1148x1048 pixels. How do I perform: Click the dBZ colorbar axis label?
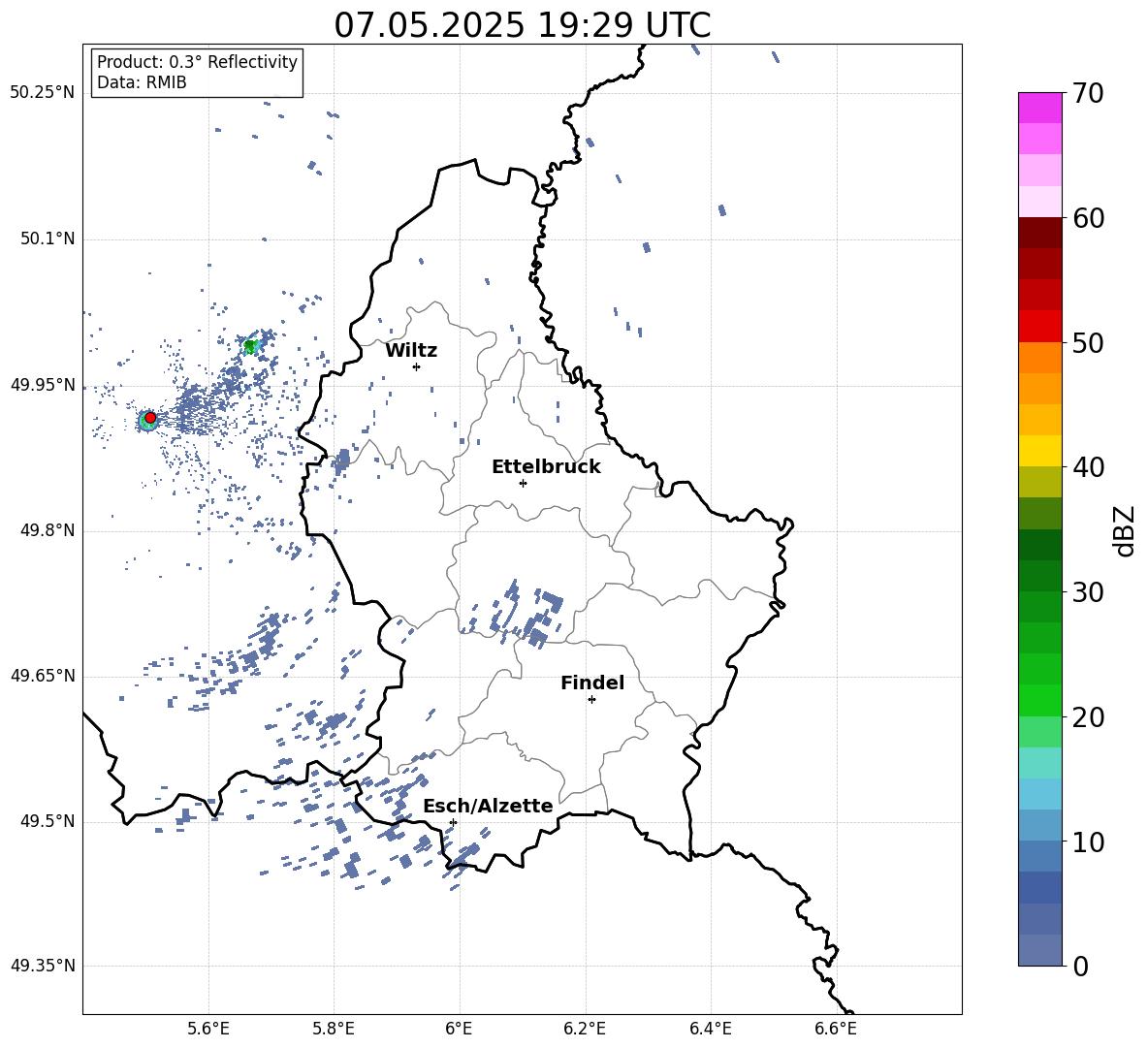pyautogui.click(x=1125, y=531)
